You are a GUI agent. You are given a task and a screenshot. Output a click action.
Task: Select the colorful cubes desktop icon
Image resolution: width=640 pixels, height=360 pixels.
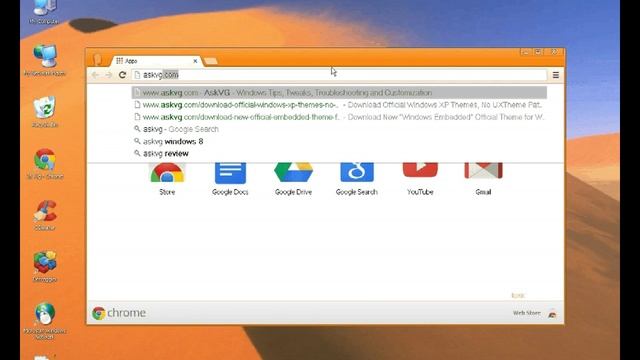pos(45,266)
